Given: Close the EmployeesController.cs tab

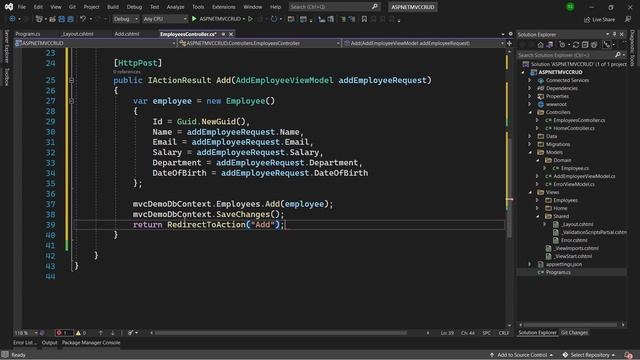Looking at the screenshot, I should coord(231,34).
